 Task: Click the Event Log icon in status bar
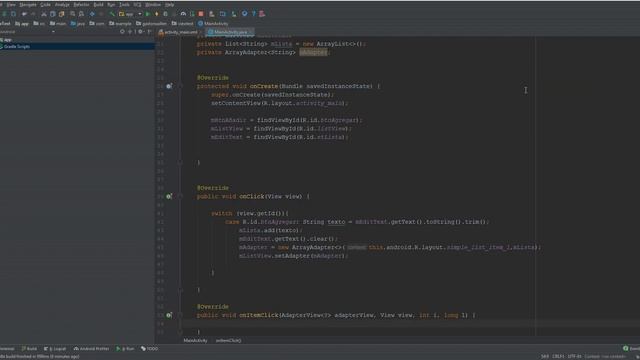tap(626, 349)
